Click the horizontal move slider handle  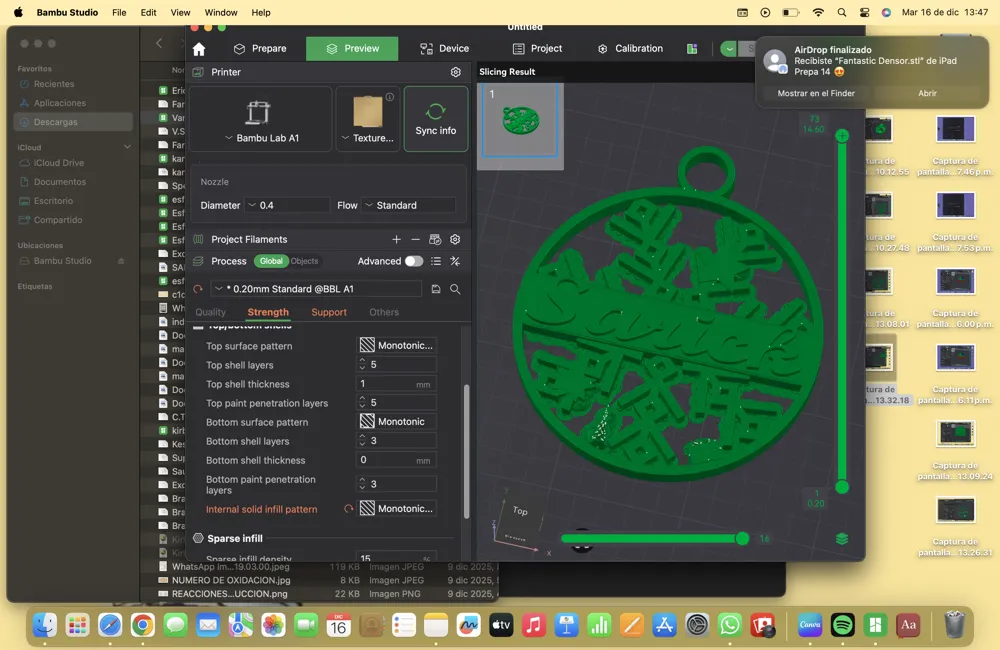[742, 539]
